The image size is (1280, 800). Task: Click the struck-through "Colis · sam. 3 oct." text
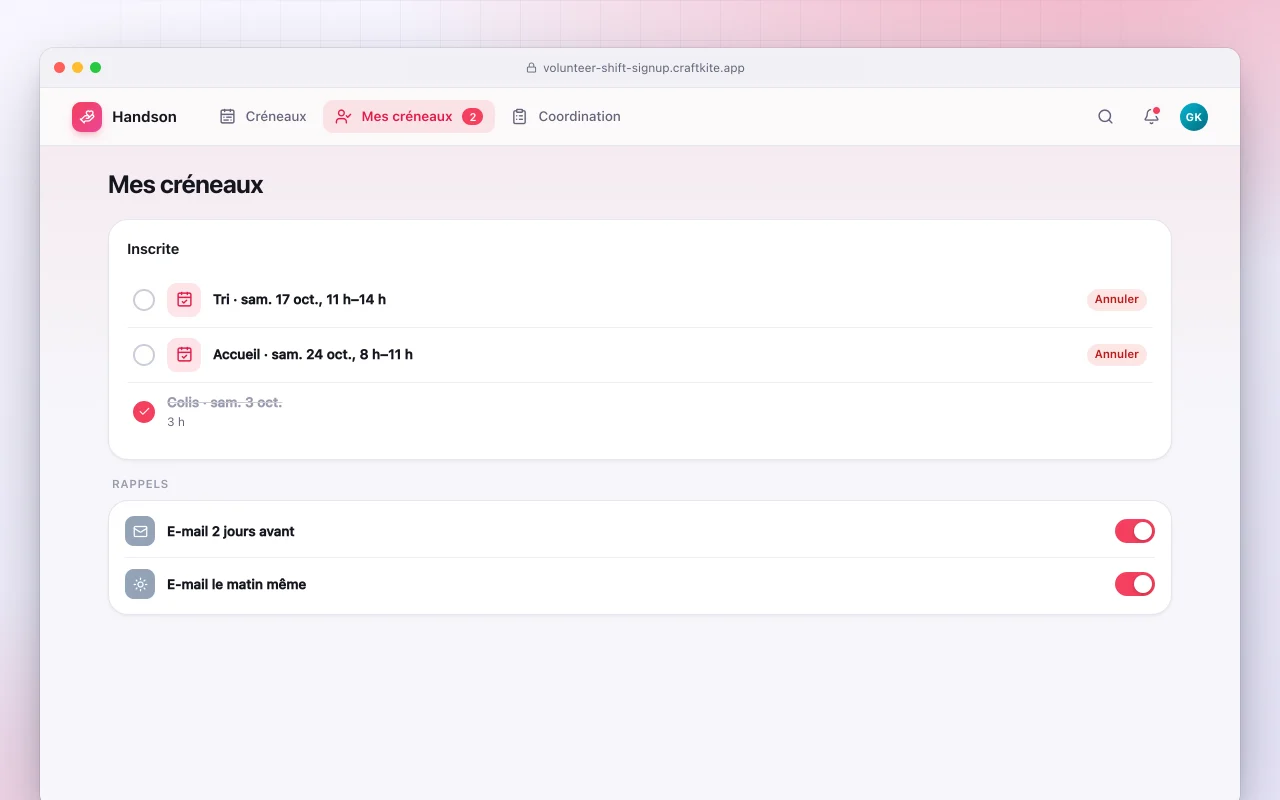225,402
